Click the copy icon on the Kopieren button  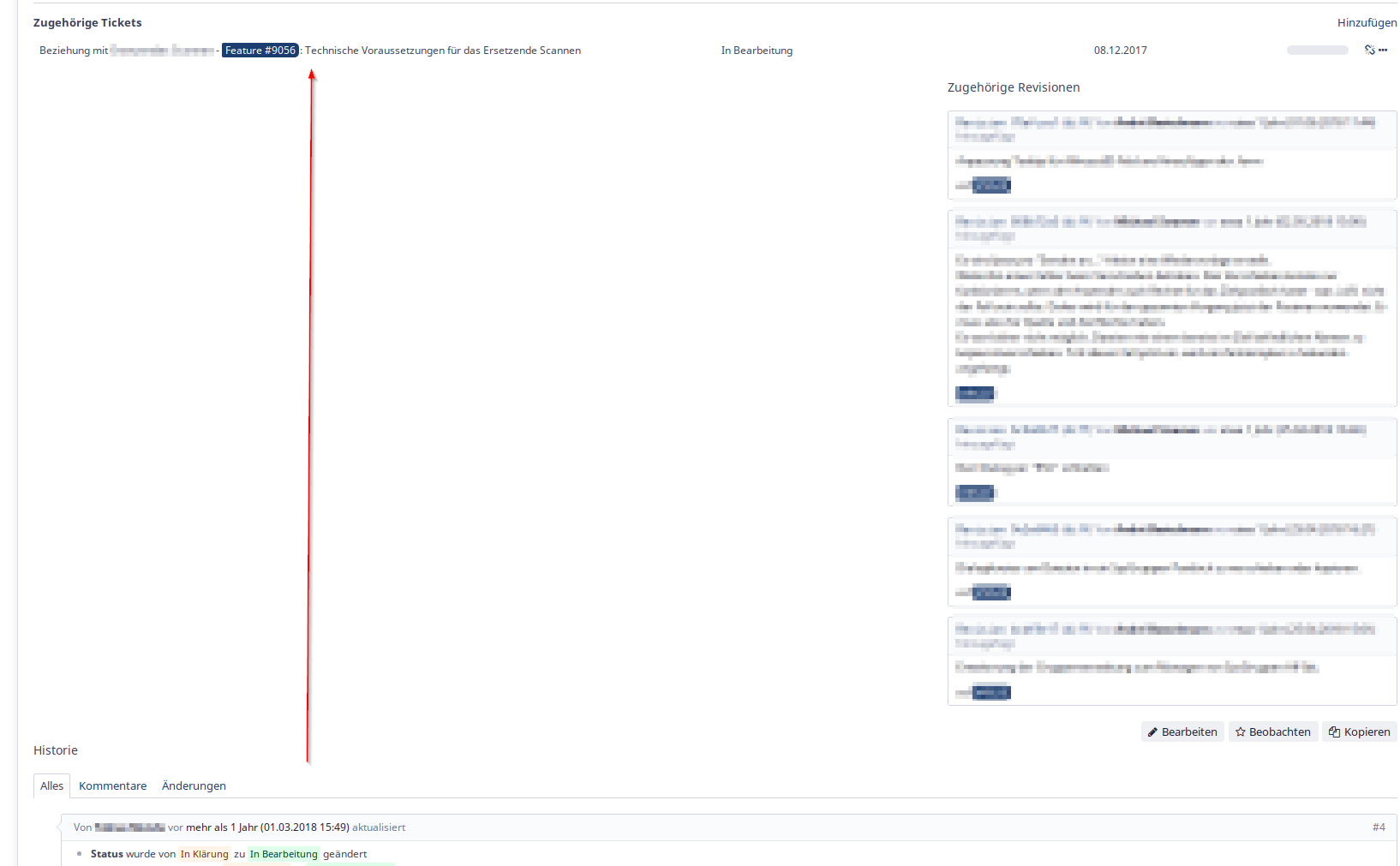[x=1334, y=732]
